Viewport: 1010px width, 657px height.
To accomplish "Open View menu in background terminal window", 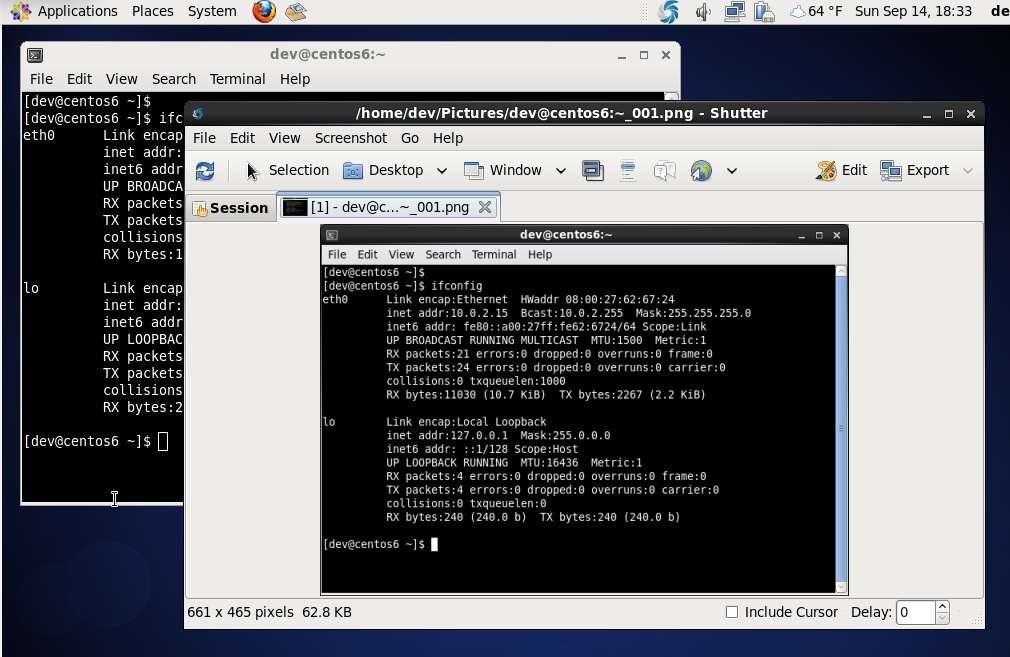I will click(x=121, y=79).
